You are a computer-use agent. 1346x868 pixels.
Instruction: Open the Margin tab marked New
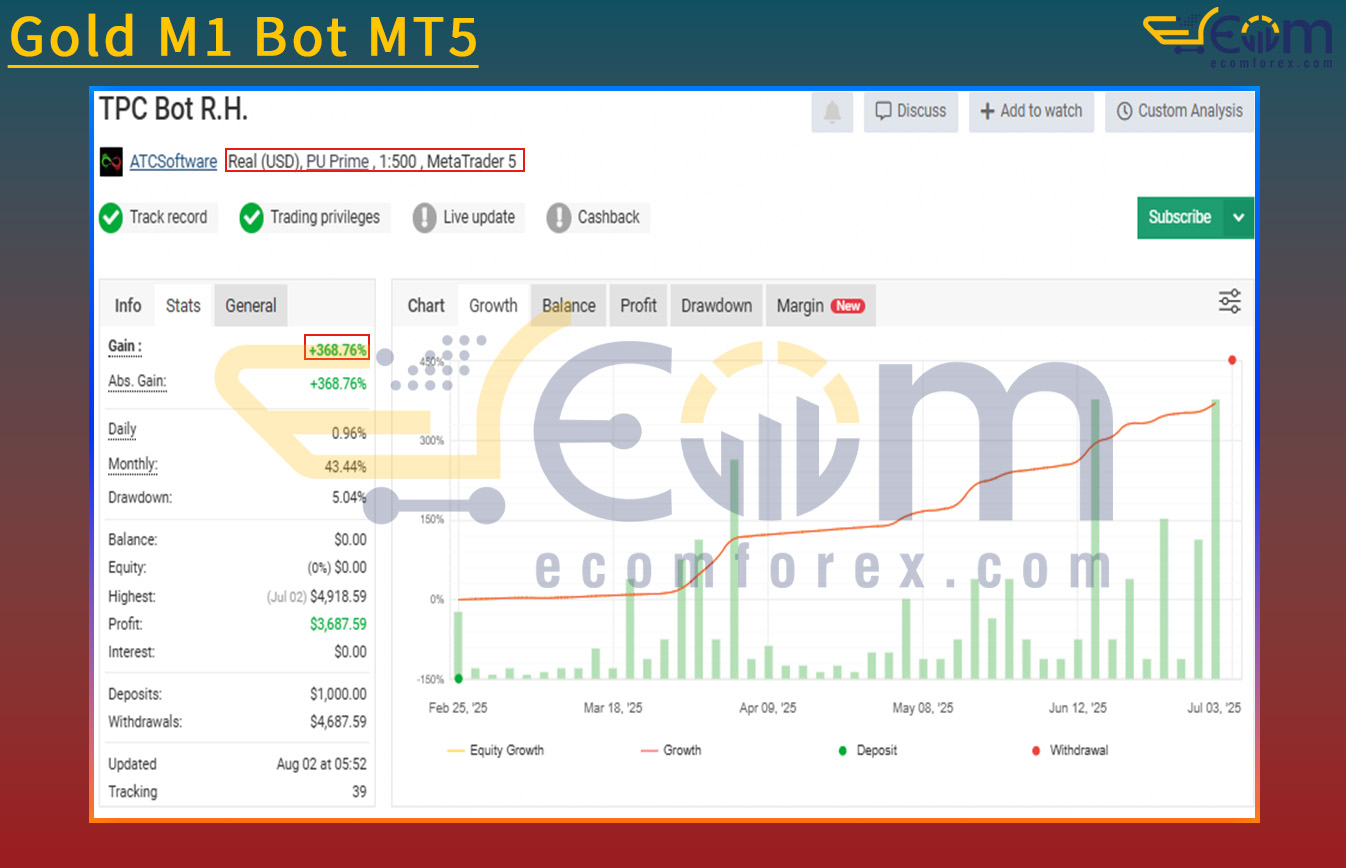coord(821,306)
